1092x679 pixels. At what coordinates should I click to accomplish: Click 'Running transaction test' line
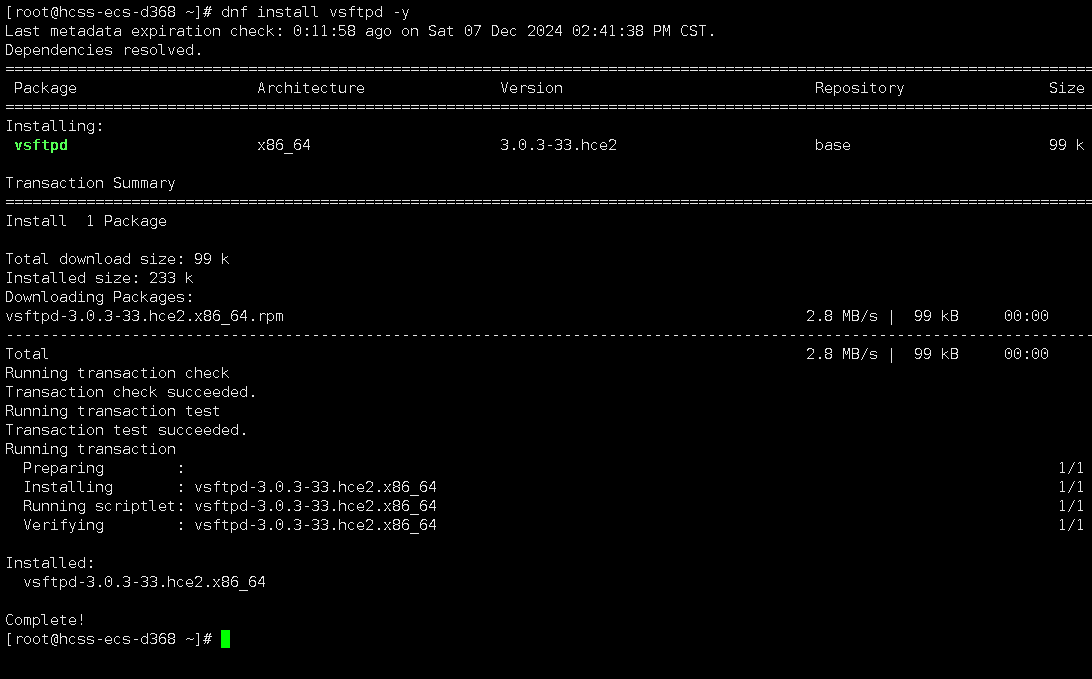pyautogui.click(x=113, y=411)
